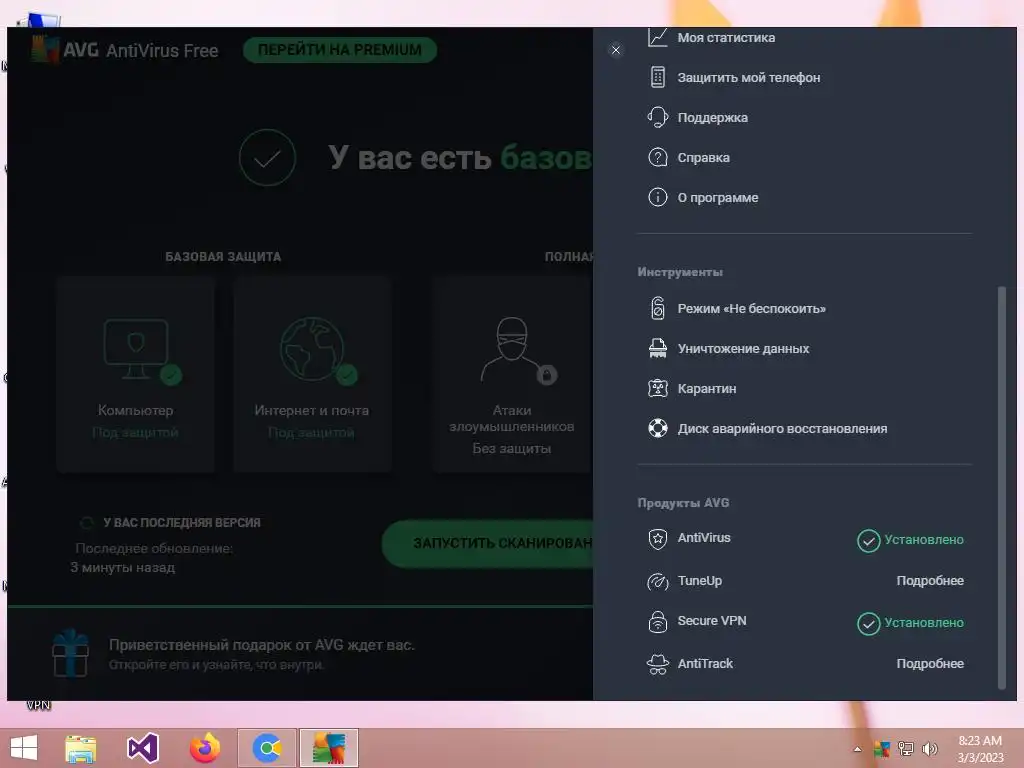
Task: Open Уничтожение данных tool entry
Action: click(x=743, y=348)
